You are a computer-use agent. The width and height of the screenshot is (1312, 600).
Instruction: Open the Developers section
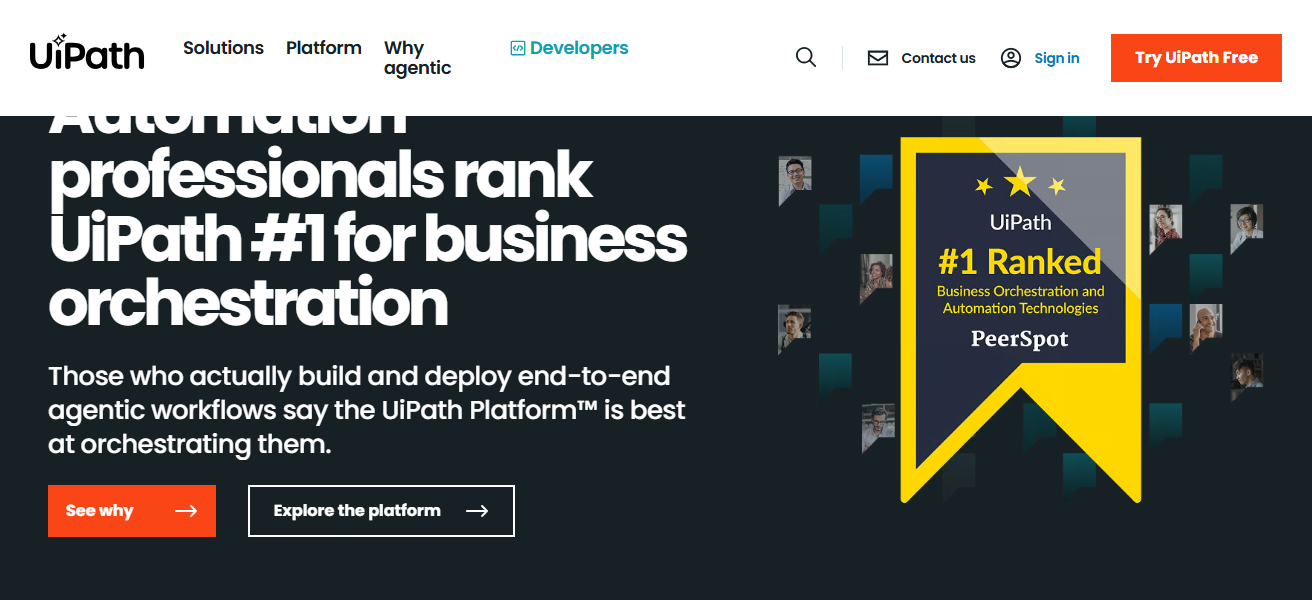[579, 48]
